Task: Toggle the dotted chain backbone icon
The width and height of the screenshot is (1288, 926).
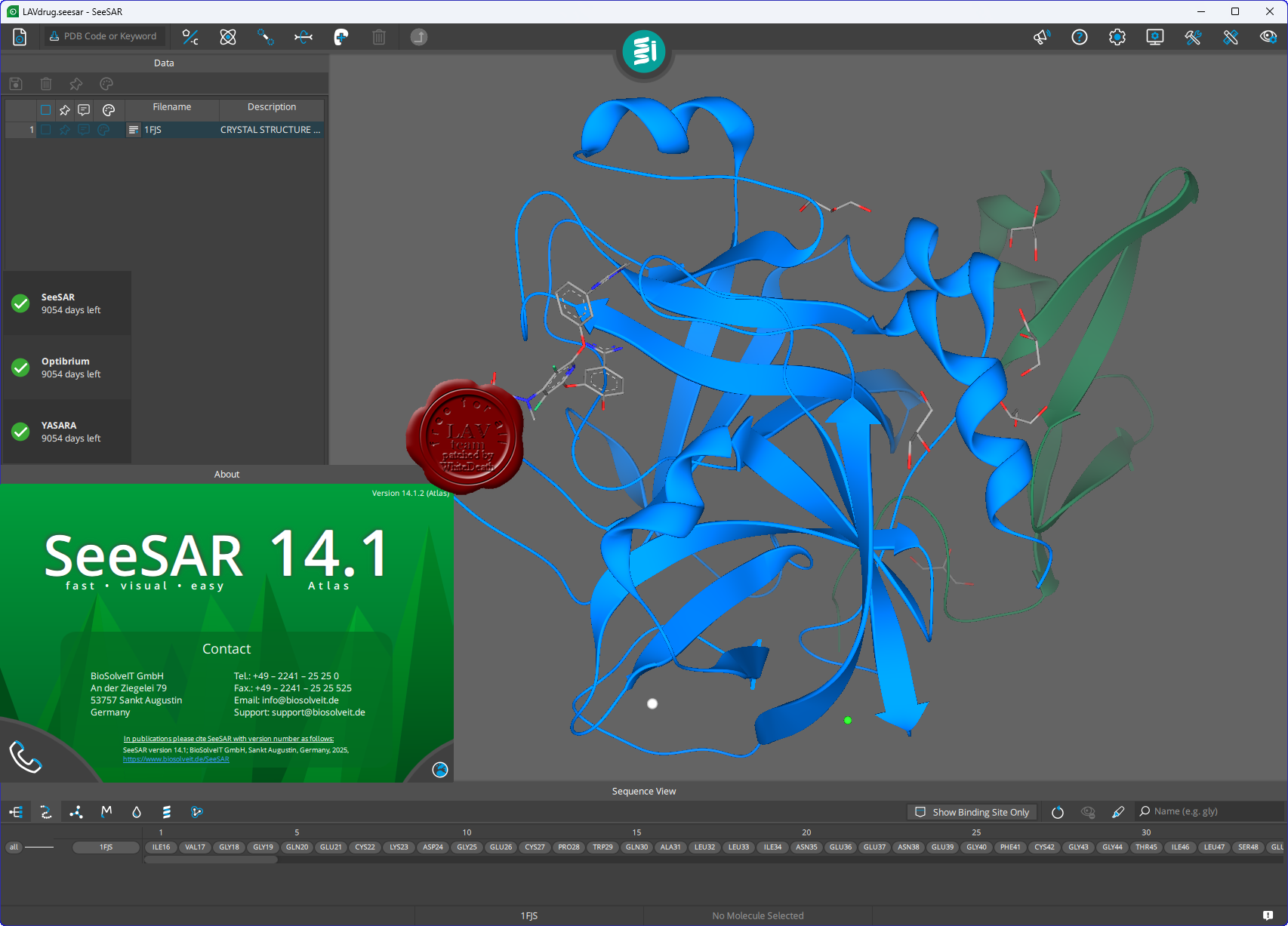Action: pyautogui.click(x=46, y=812)
